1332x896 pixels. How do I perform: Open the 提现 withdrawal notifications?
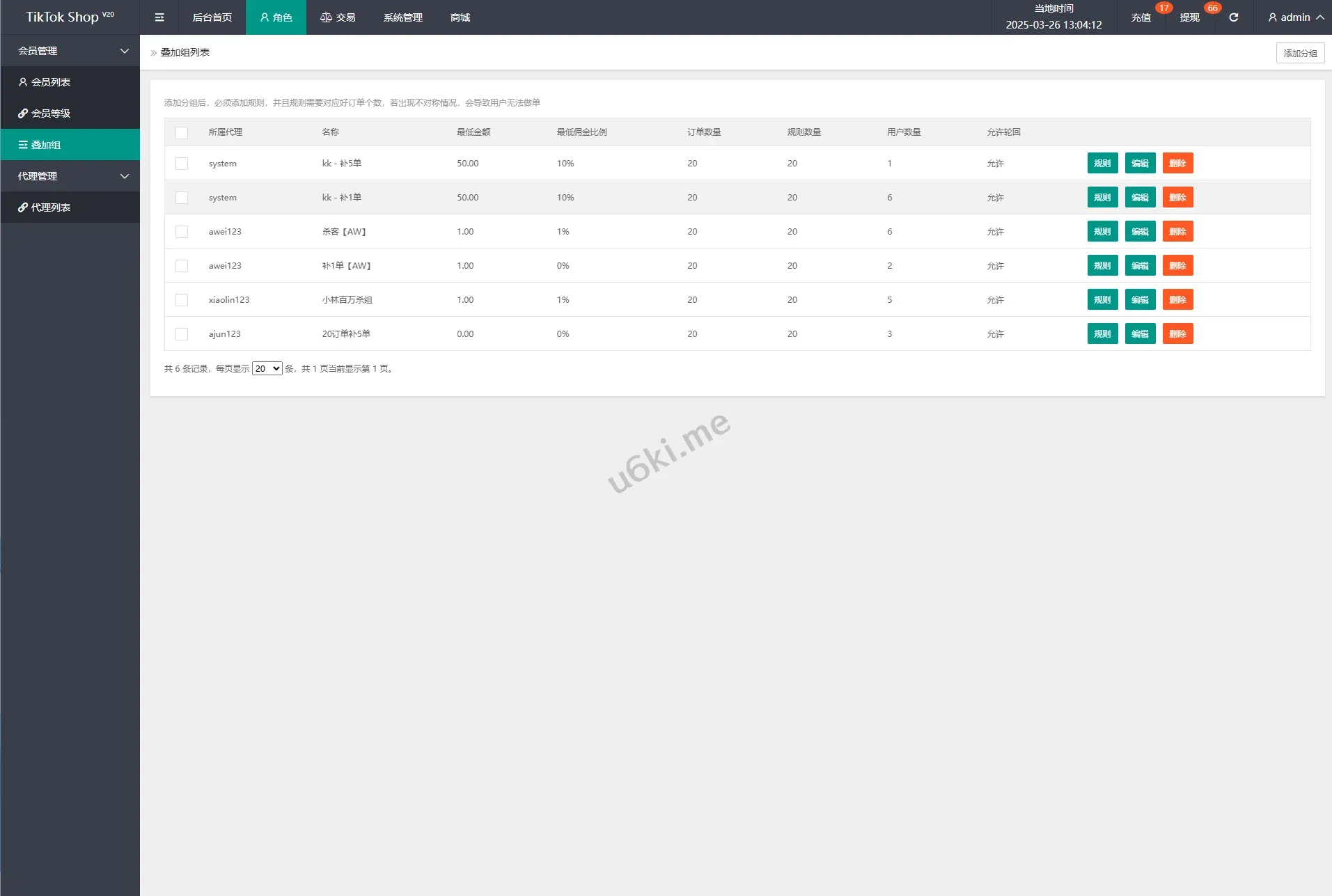tap(1189, 17)
